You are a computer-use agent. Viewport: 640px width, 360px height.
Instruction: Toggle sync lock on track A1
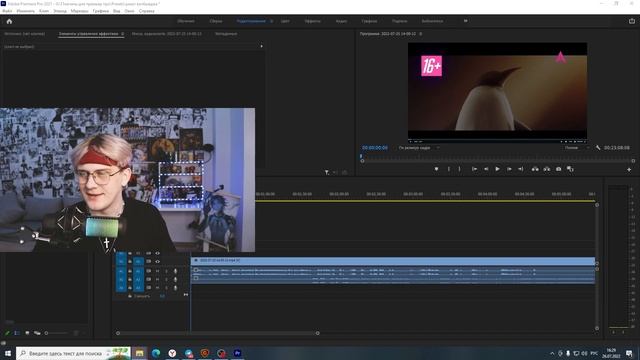(148, 271)
